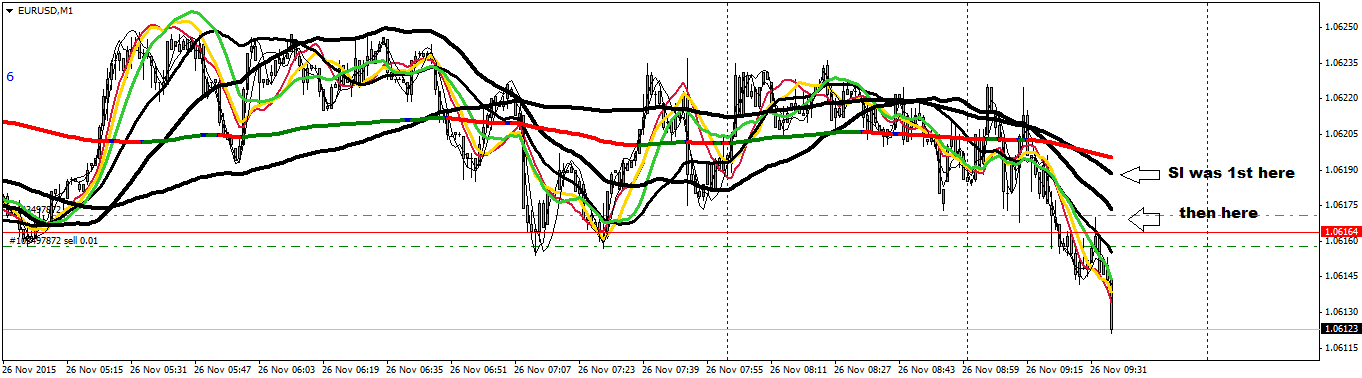Click the black 1.06123 current price tag
1362x378 pixels.
pyautogui.click(x=1340, y=329)
